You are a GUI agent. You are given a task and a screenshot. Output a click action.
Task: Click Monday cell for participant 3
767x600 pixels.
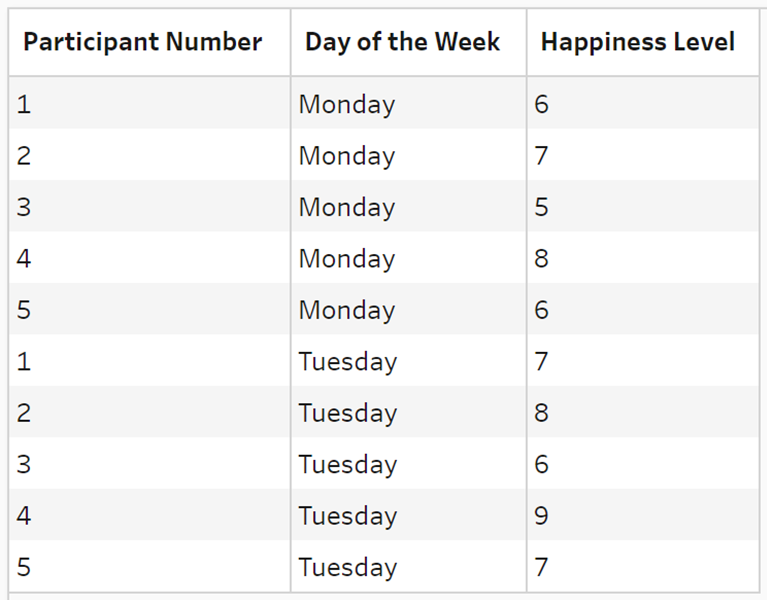pyautogui.click(x=347, y=207)
